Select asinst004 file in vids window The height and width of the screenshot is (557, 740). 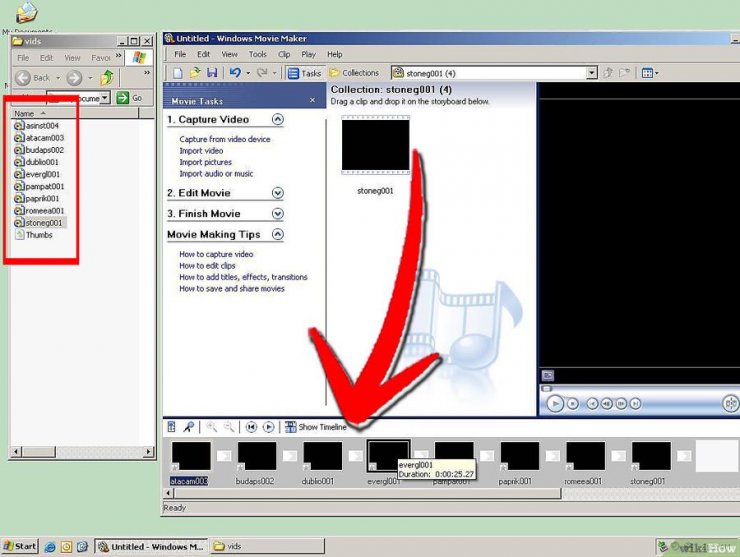(x=37, y=126)
